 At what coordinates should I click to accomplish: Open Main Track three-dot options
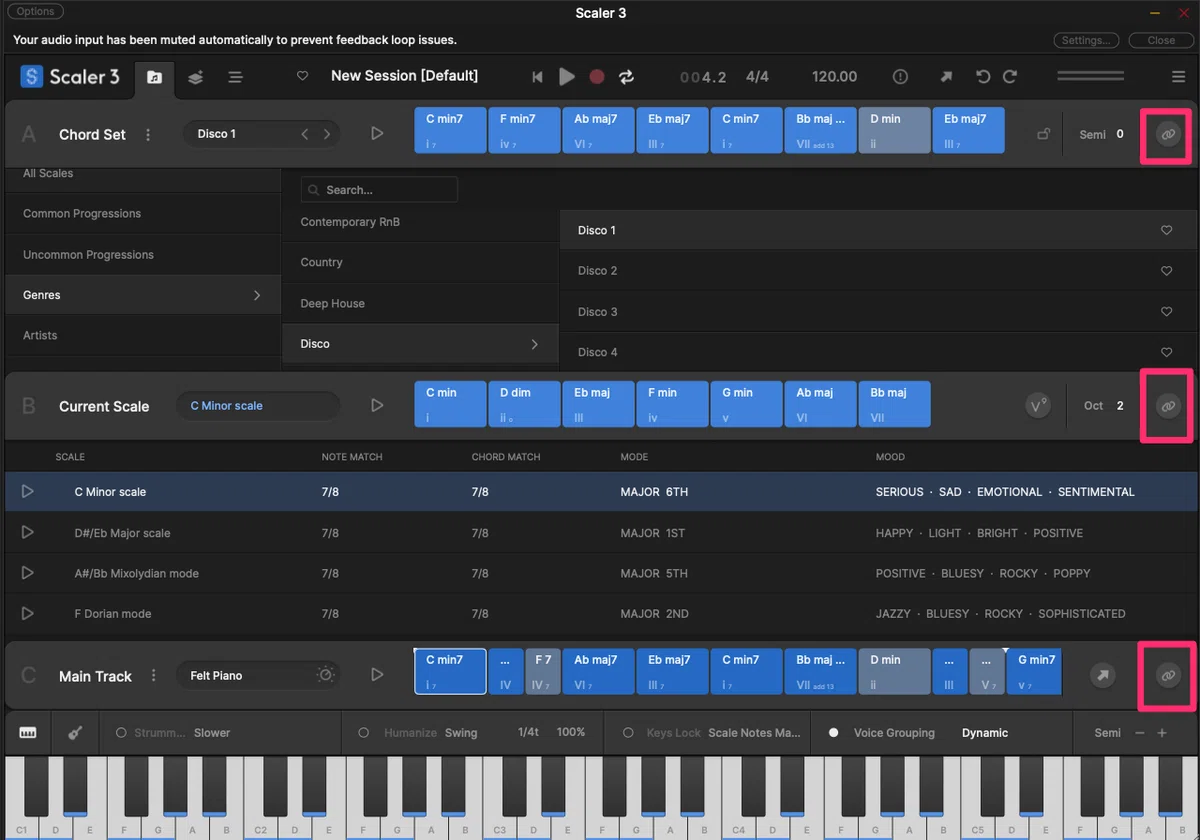[153, 676]
